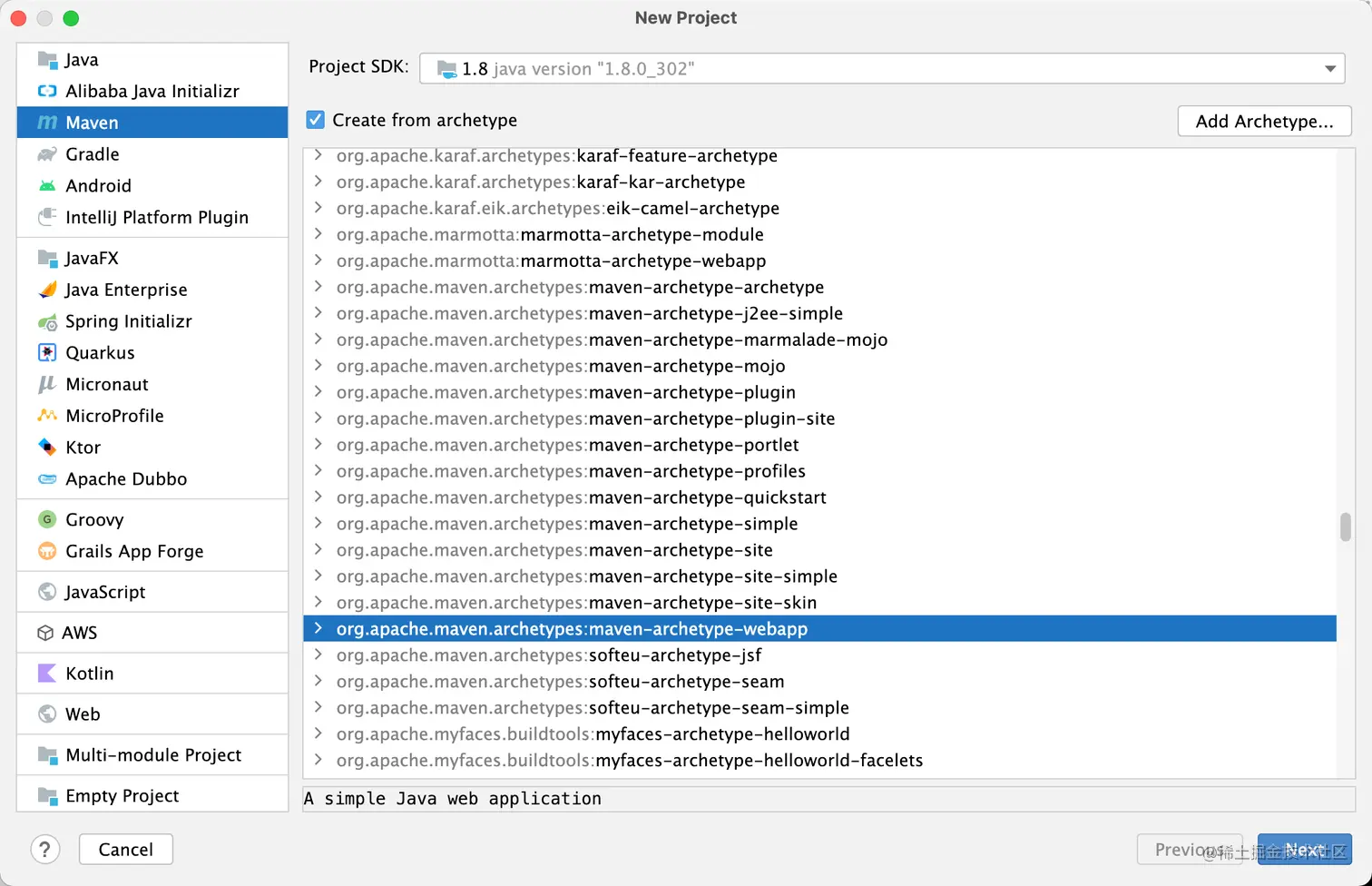Expand marmotta-archetype-webapp row chevron
Screen dimensions: 1372x886
[318, 261]
